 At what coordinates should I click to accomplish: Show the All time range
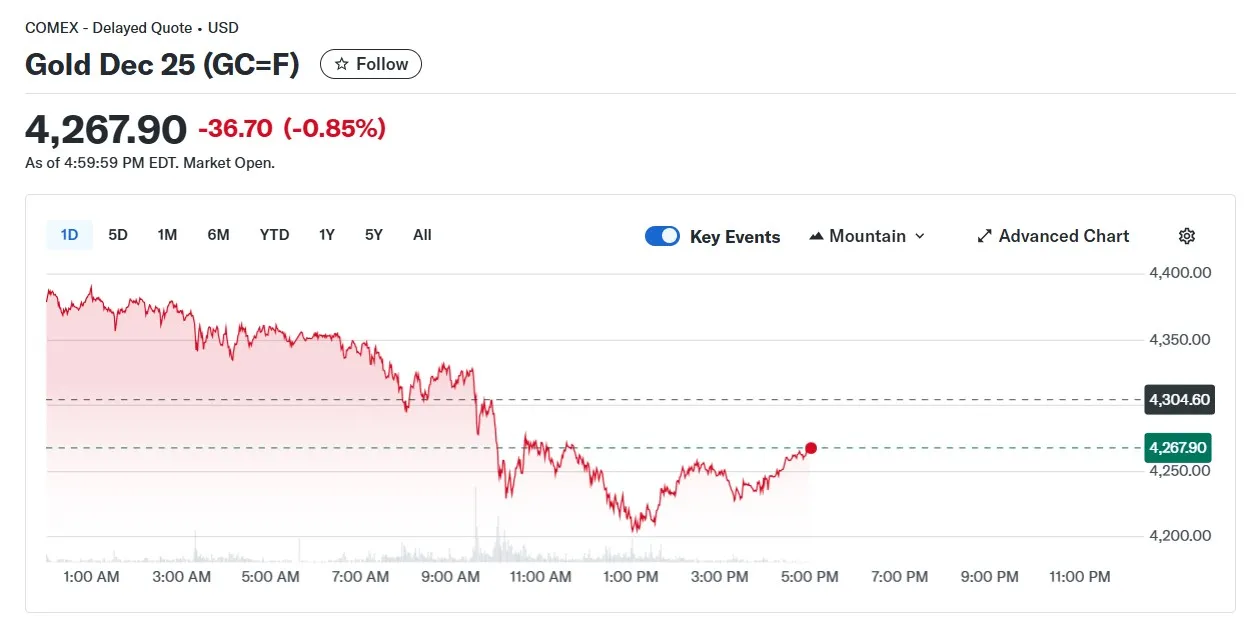click(x=422, y=235)
